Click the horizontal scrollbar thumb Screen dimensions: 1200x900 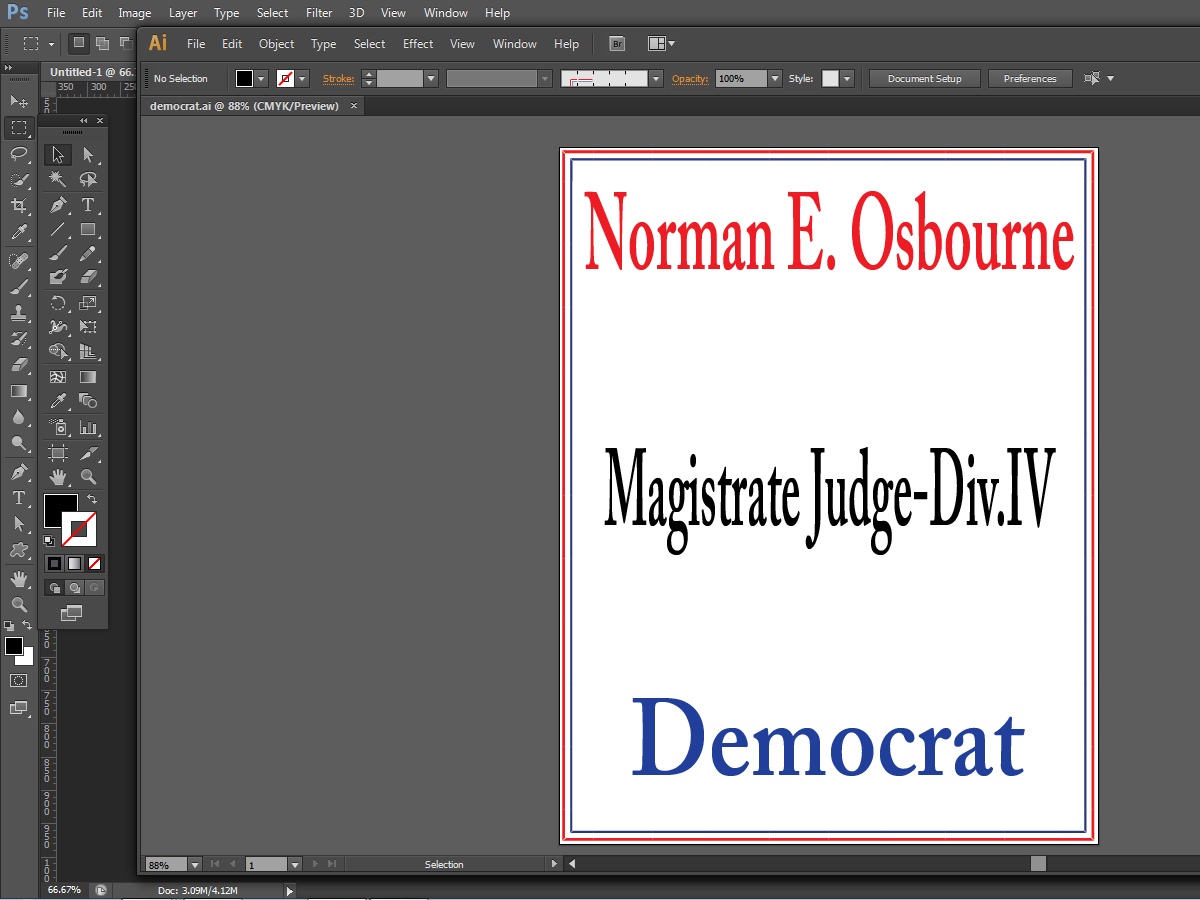tap(1038, 864)
